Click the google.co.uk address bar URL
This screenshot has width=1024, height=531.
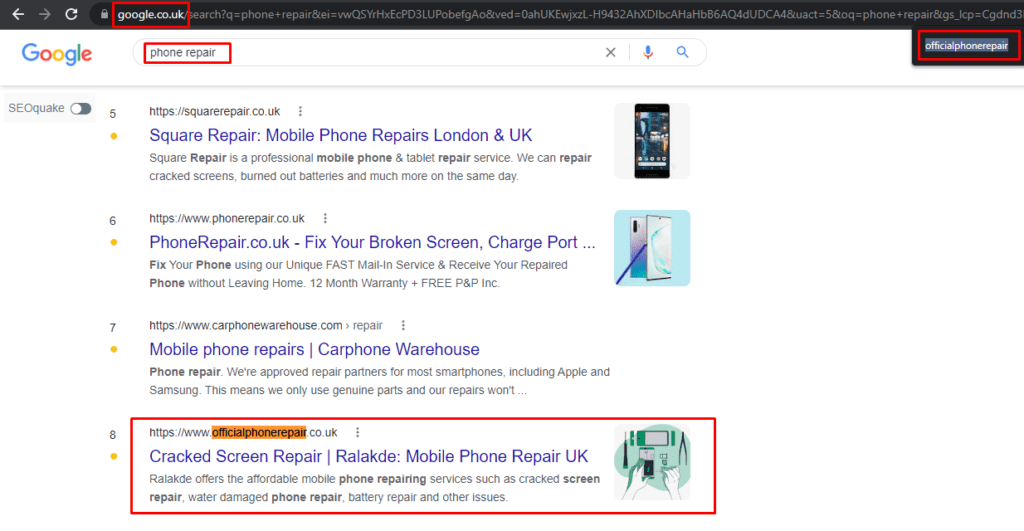tap(151, 14)
